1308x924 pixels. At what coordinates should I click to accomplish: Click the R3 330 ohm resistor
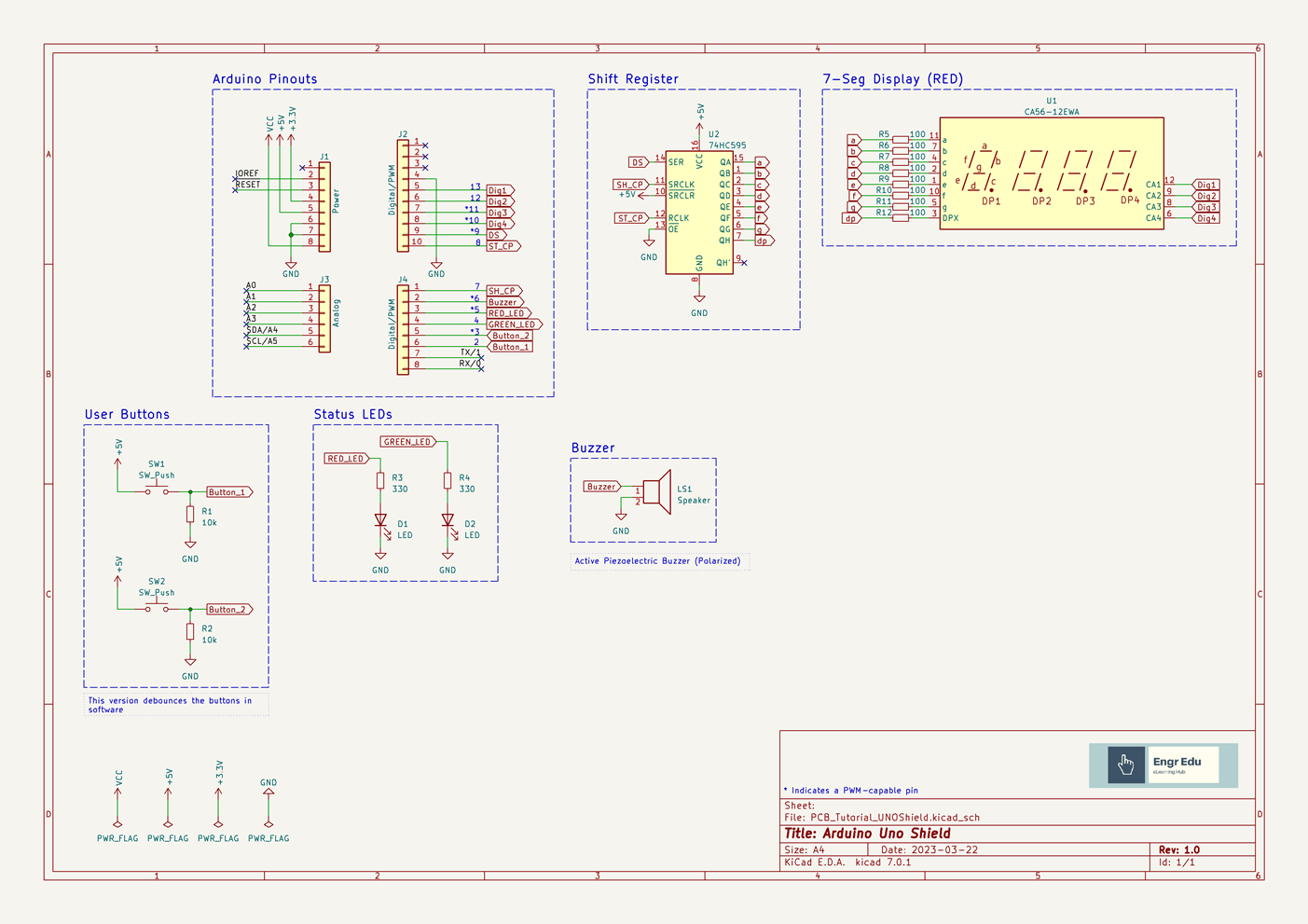[x=380, y=480]
